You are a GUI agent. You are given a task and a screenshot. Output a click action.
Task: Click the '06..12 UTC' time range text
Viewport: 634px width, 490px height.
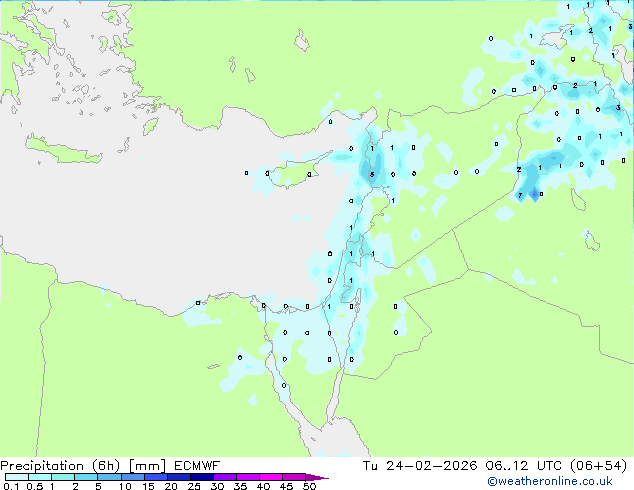tap(524, 466)
